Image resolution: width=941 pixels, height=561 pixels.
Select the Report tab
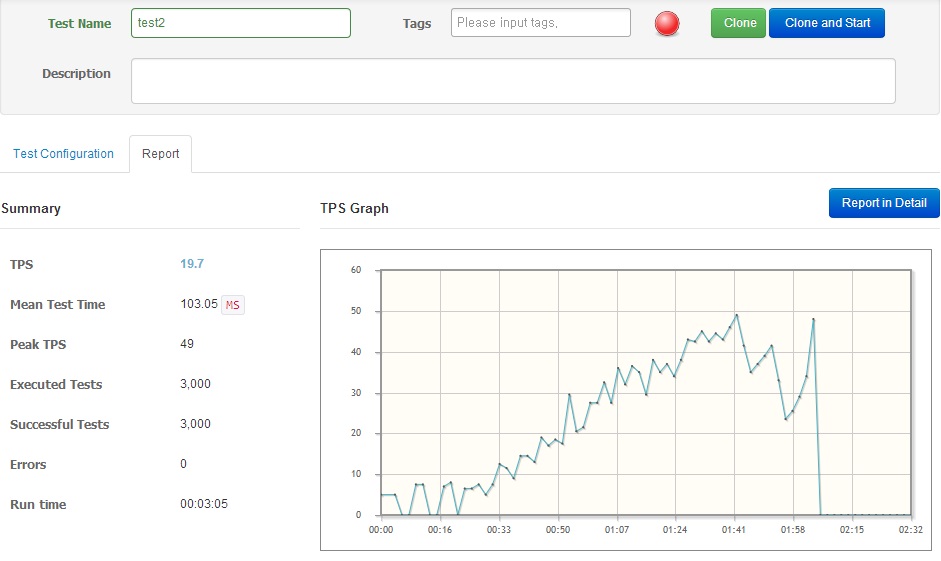[x=160, y=154]
